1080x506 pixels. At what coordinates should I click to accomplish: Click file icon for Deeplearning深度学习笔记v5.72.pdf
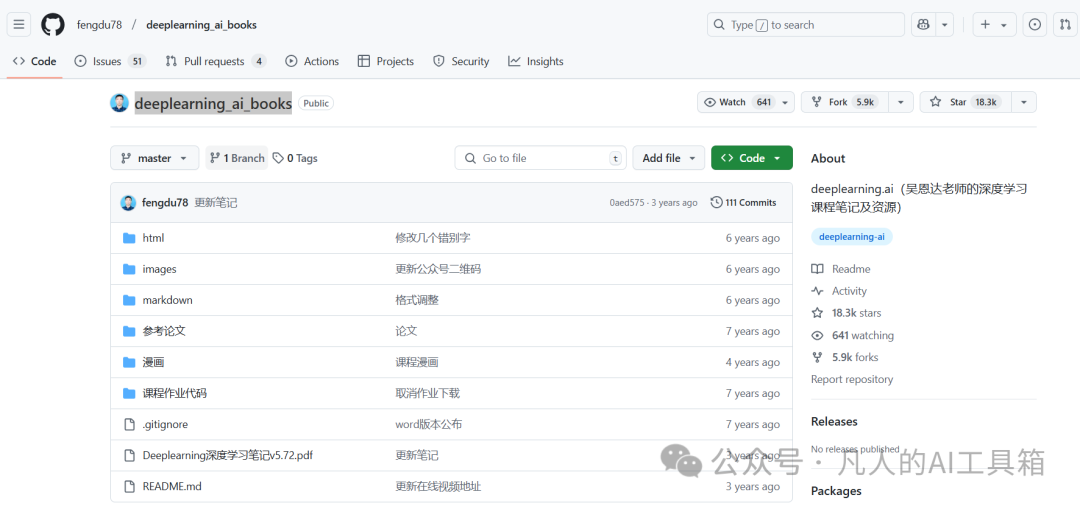129,455
